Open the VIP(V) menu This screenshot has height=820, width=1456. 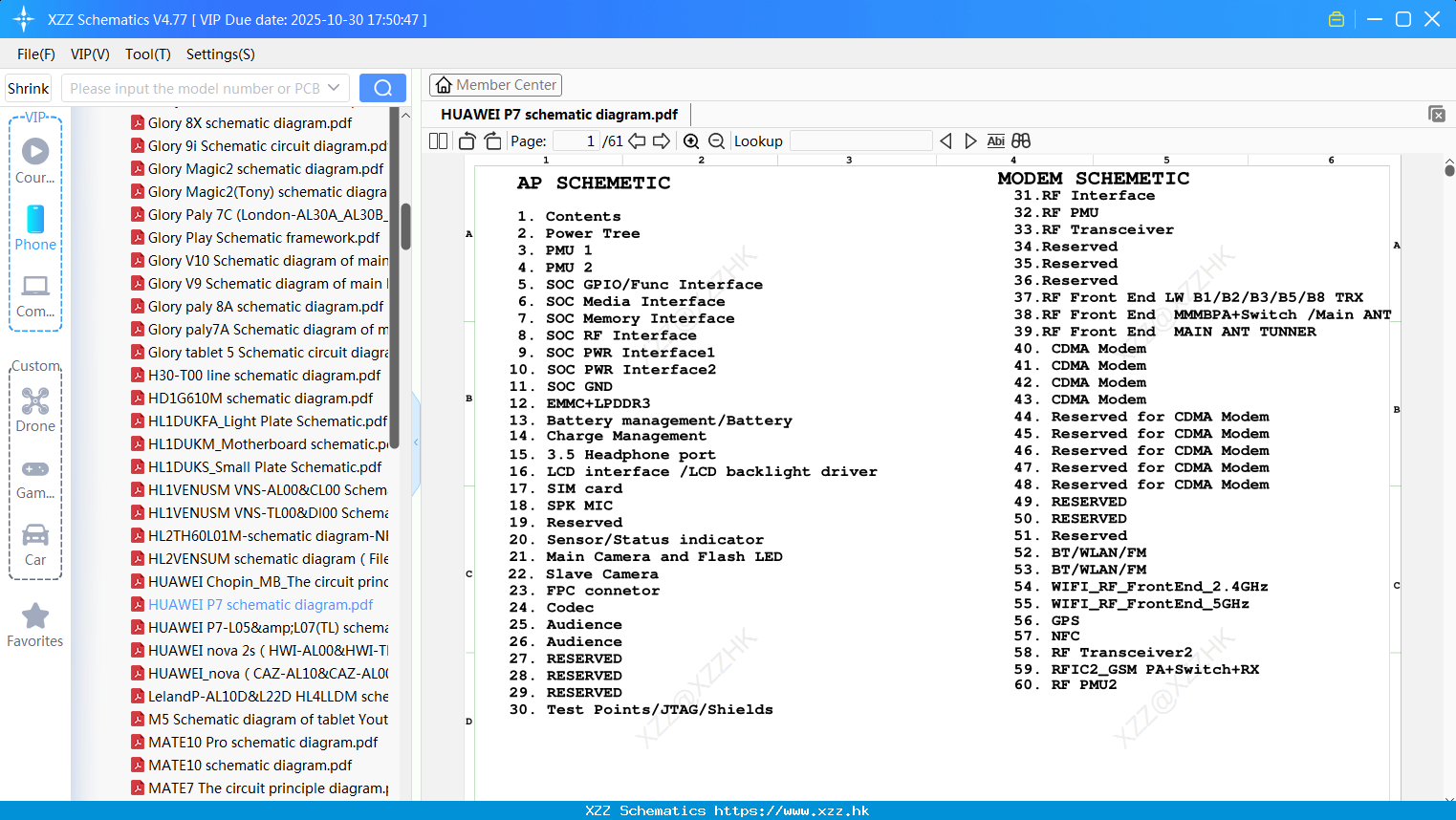[x=90, y=54]
